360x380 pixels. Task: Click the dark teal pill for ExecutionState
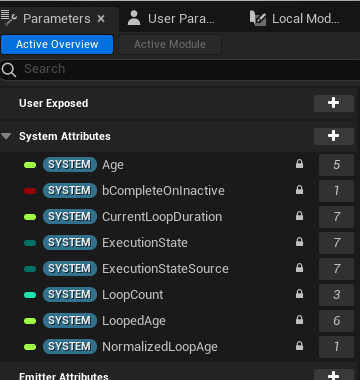tap(30, 243)
